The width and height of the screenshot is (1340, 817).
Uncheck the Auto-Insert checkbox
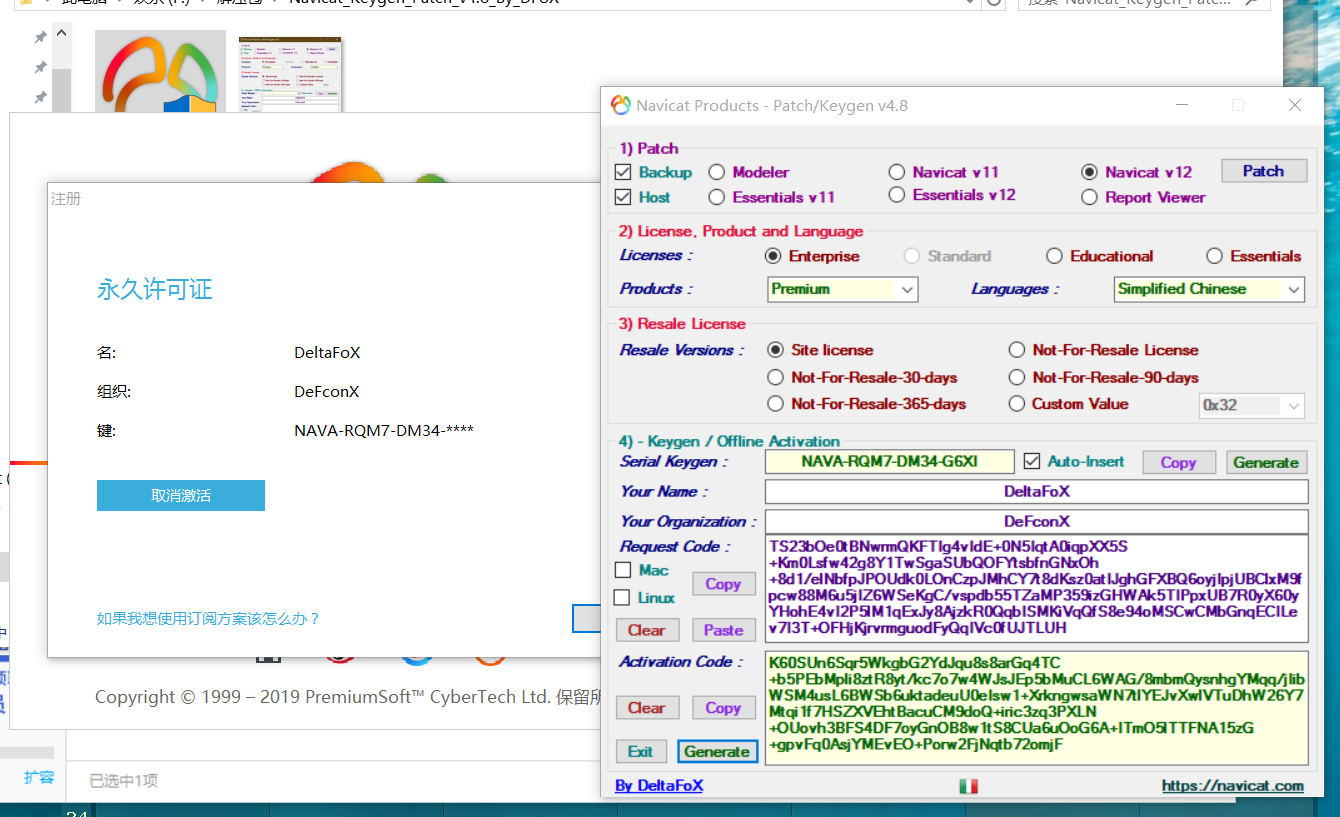pyautogui.click(x=1032, y=461)
